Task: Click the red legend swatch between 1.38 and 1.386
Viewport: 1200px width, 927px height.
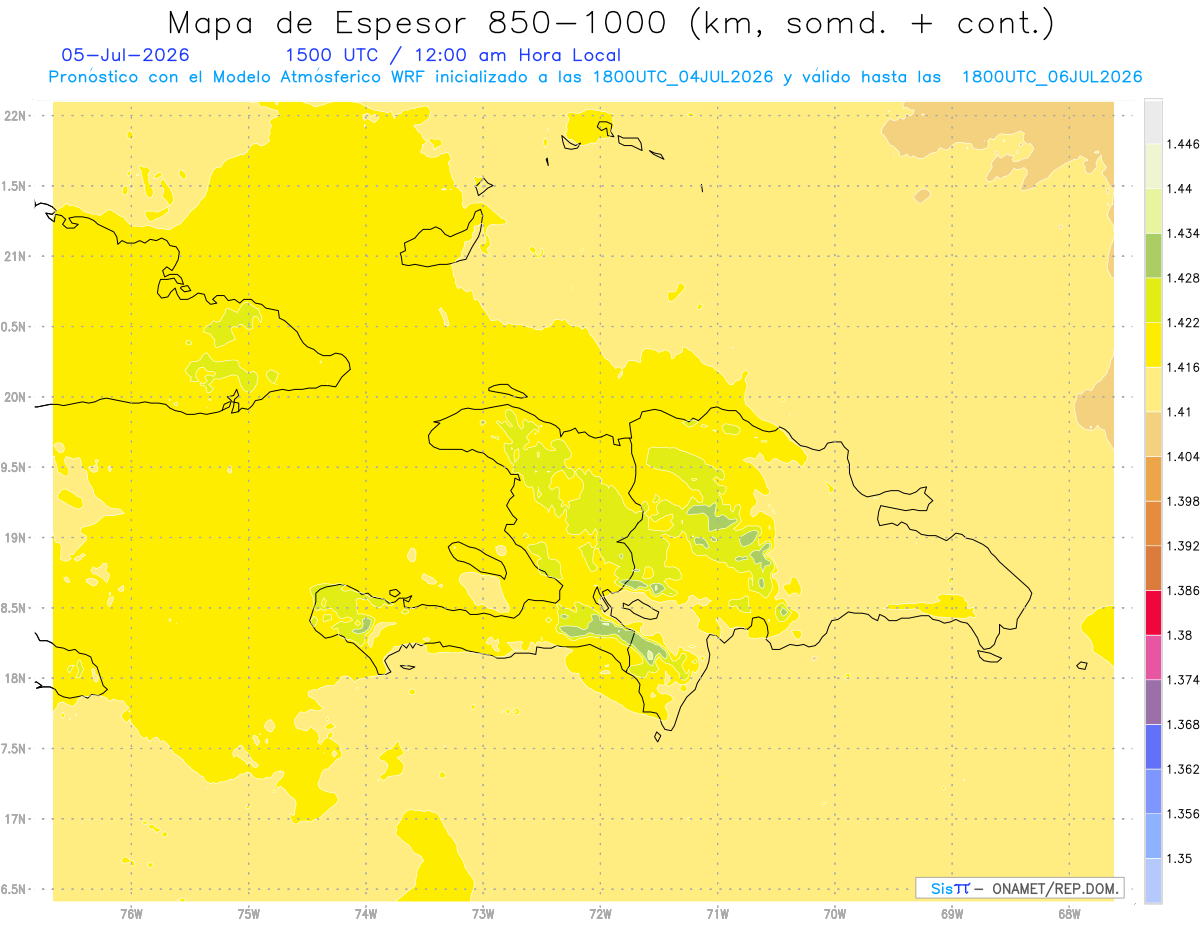Action: pyautogui.click(x=1153, y=613)
